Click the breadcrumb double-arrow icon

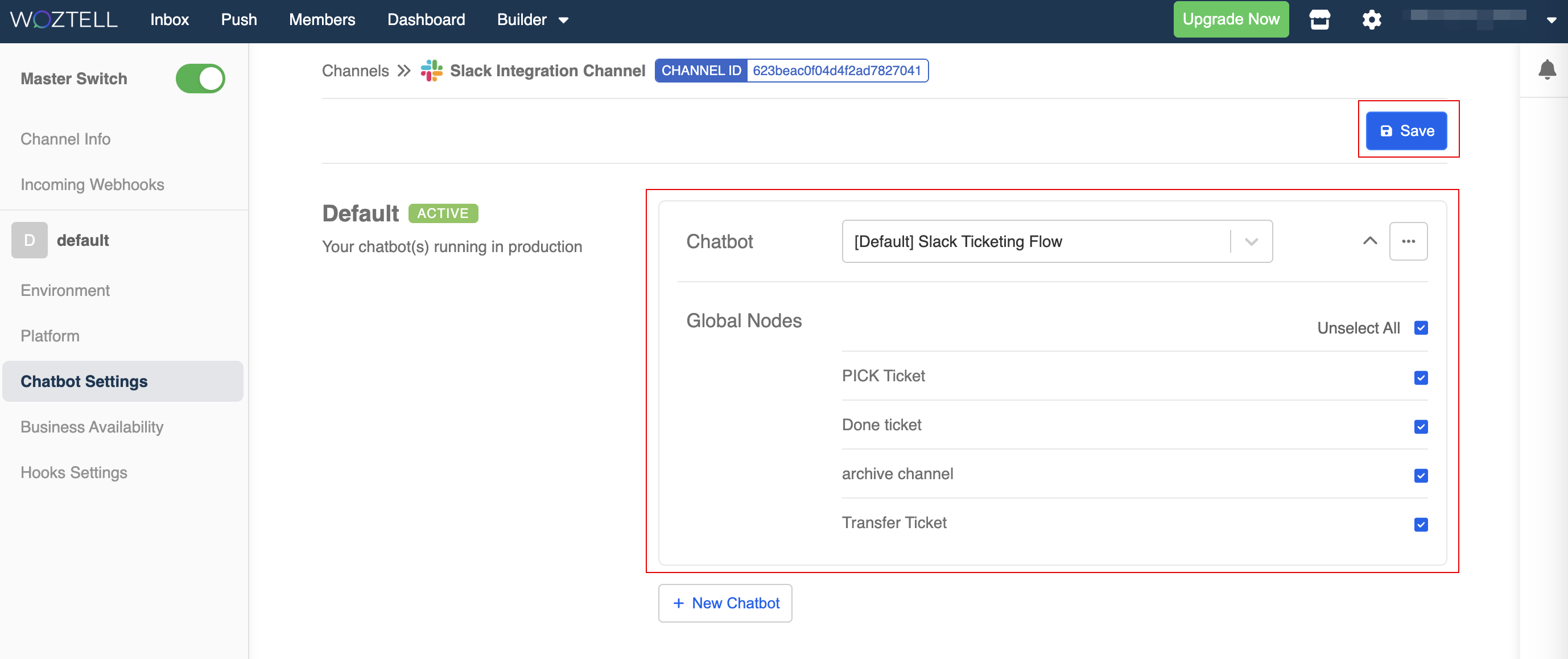pyautogui.click(x=403, y=71)
